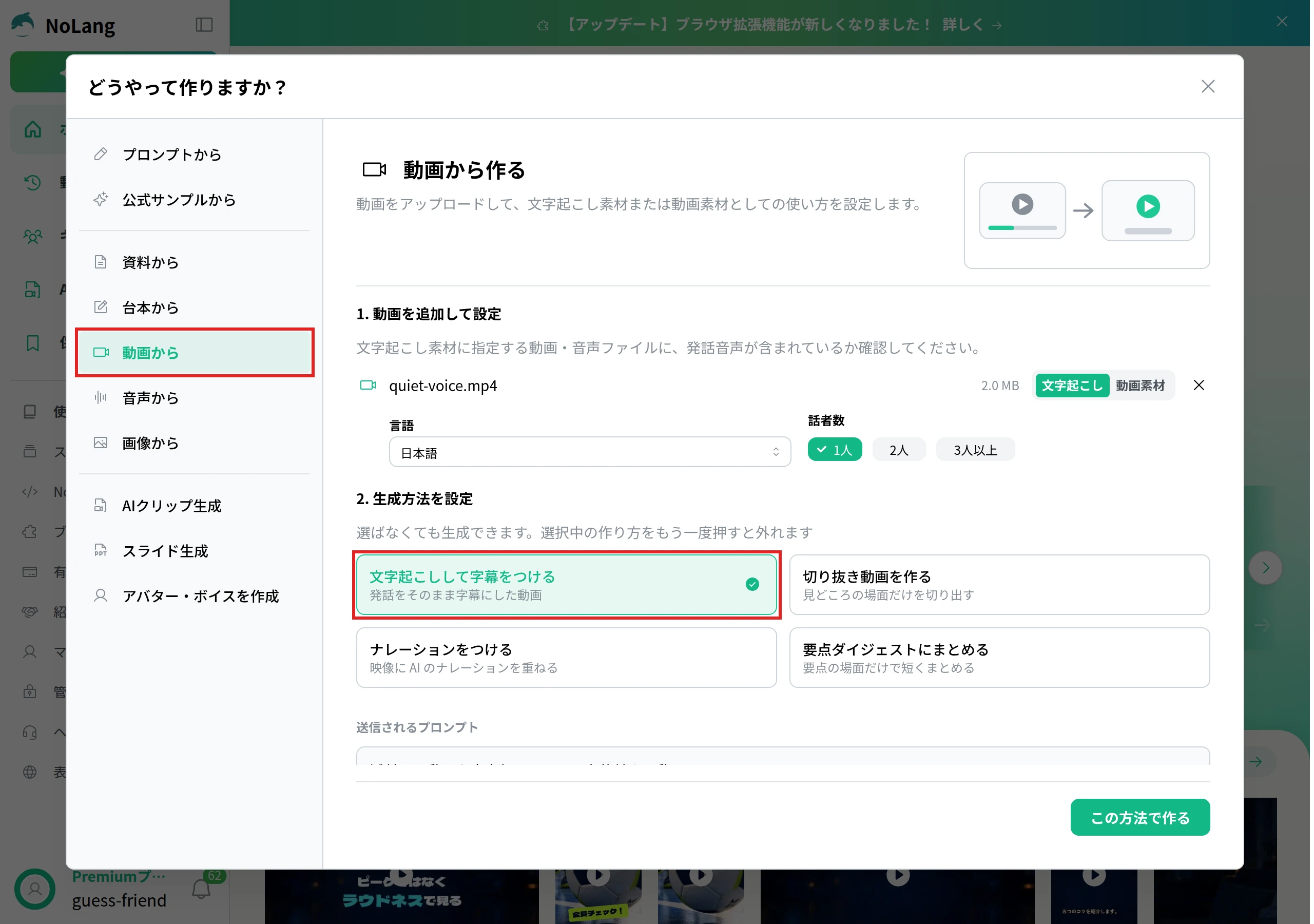
Task: Choose 資料から creation method
Action: (195, 262)
